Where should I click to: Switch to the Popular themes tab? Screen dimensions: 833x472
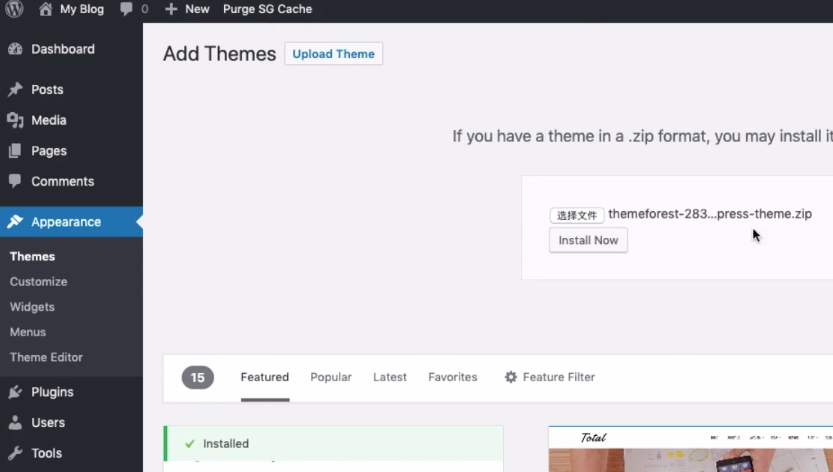click(330, 377)
